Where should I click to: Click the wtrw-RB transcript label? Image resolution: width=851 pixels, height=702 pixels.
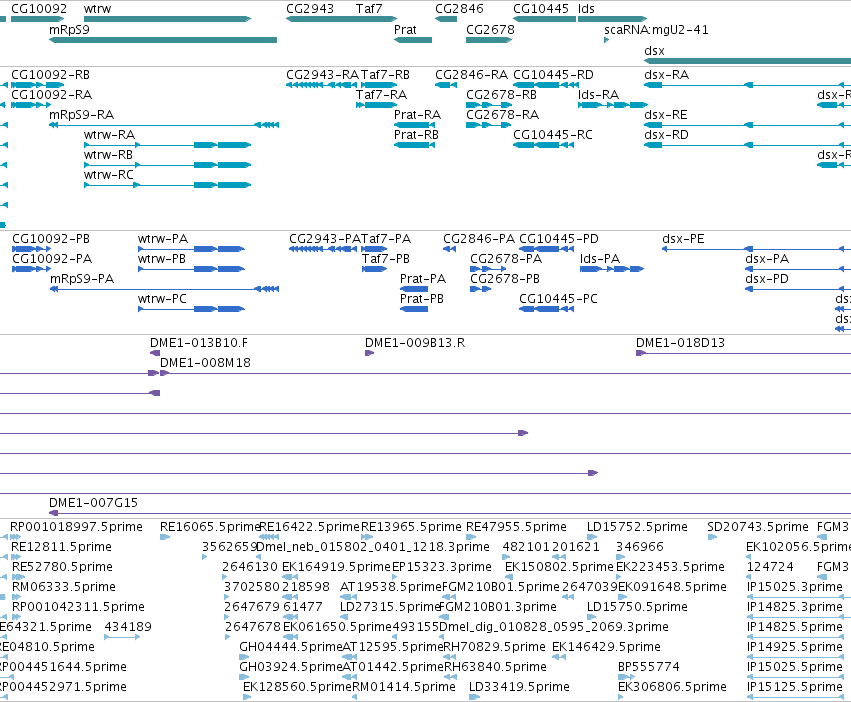point(109,155)
